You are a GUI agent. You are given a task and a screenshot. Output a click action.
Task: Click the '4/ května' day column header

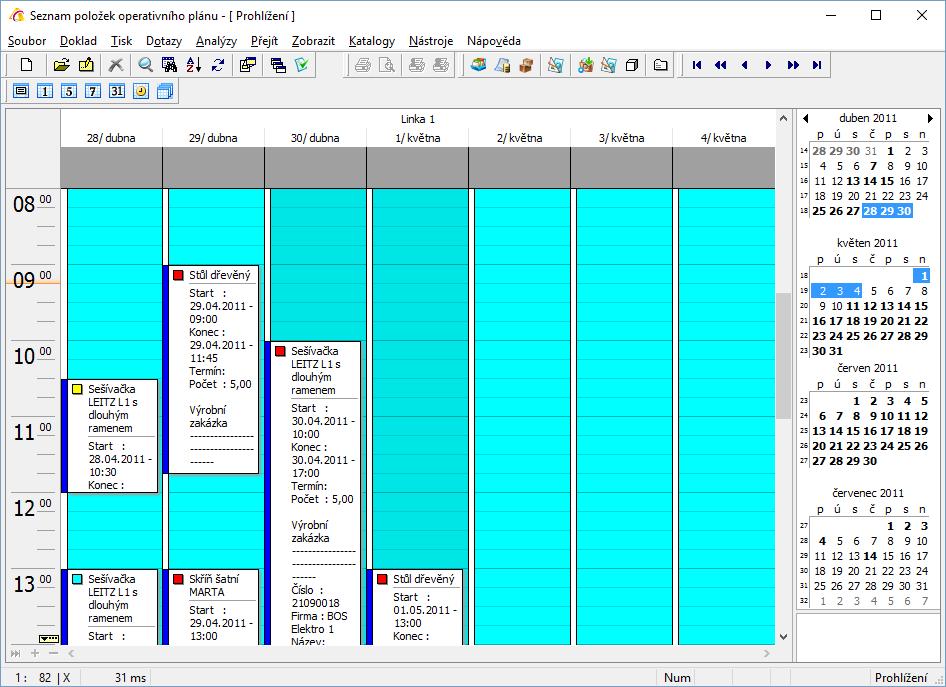pyautogui.click(x=723, y=138)
